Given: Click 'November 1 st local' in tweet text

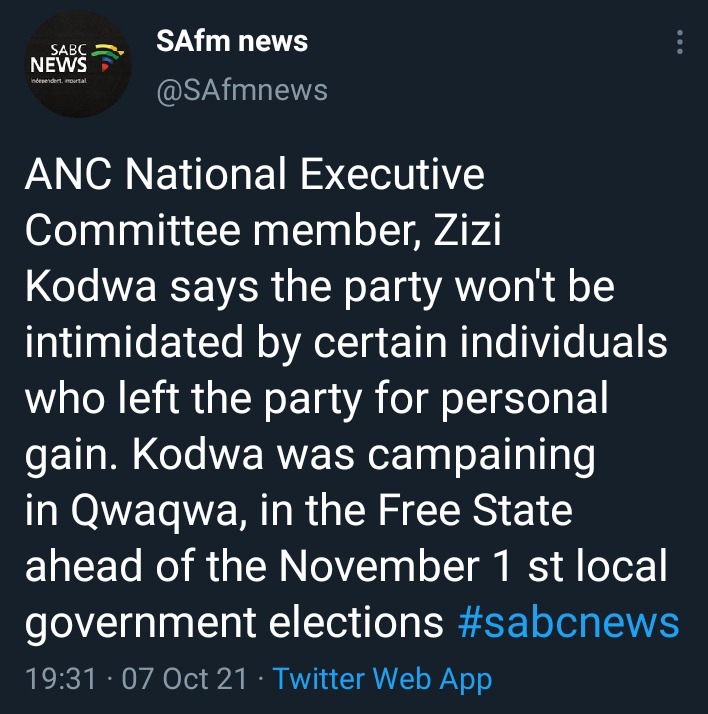Looking at the screenshot, I should 473,566.
